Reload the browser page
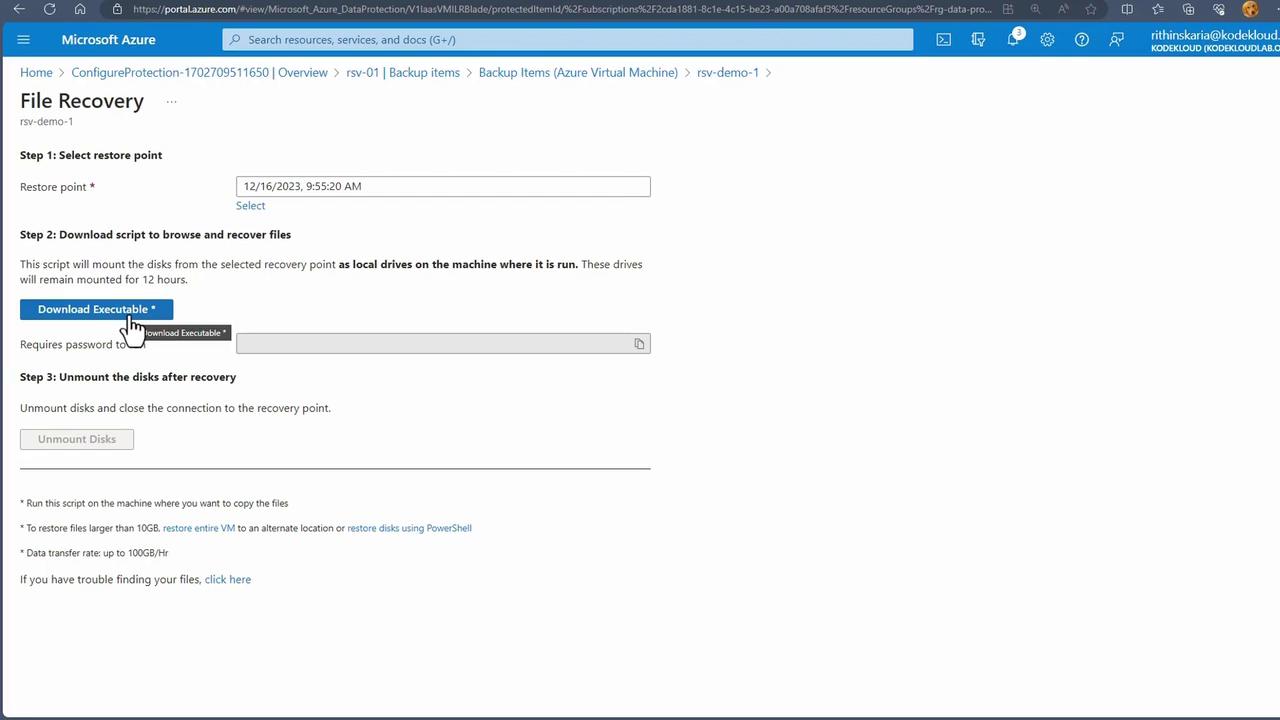Screen dimensions: 1280x720 50,9
